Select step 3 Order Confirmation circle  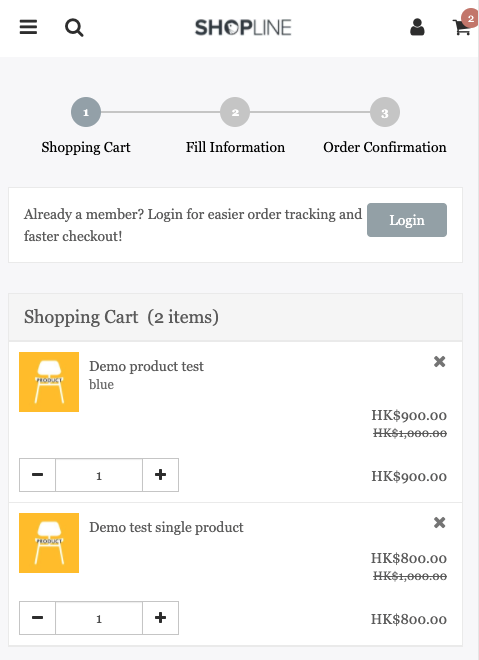pyautogui.click(x=385, y=112)
